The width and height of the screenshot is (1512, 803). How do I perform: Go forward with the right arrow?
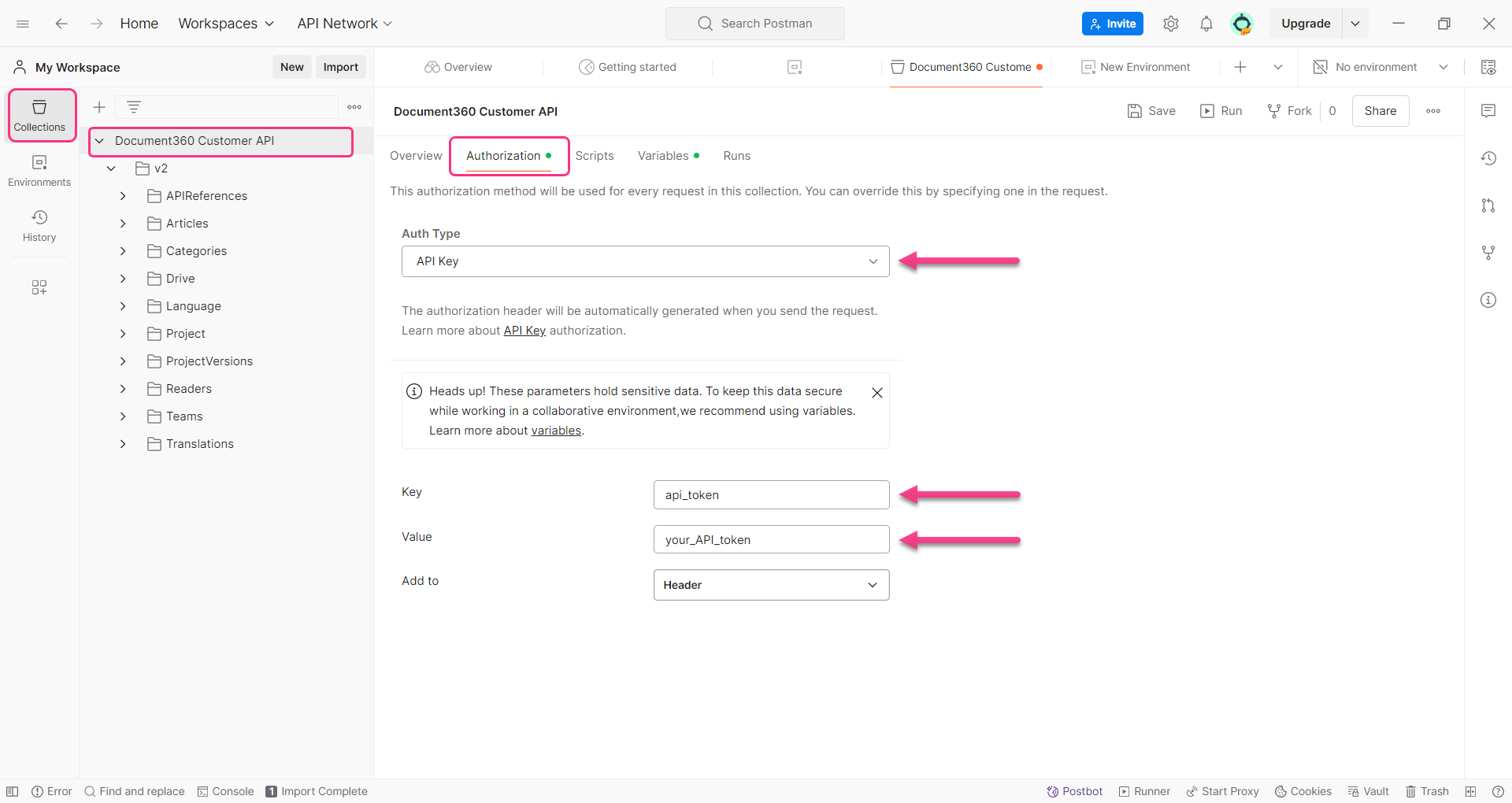(96, 24)
